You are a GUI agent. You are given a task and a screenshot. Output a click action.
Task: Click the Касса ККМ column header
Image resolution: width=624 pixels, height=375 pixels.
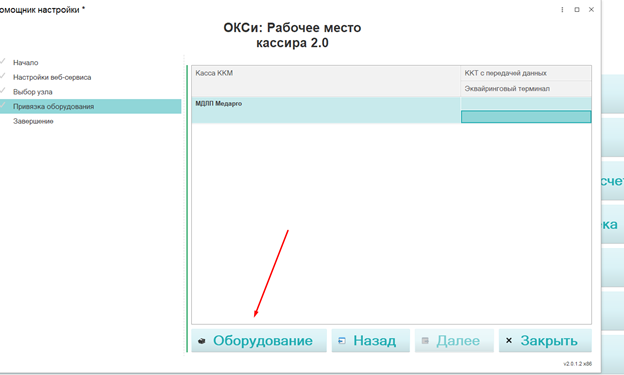tap(326, 81)
